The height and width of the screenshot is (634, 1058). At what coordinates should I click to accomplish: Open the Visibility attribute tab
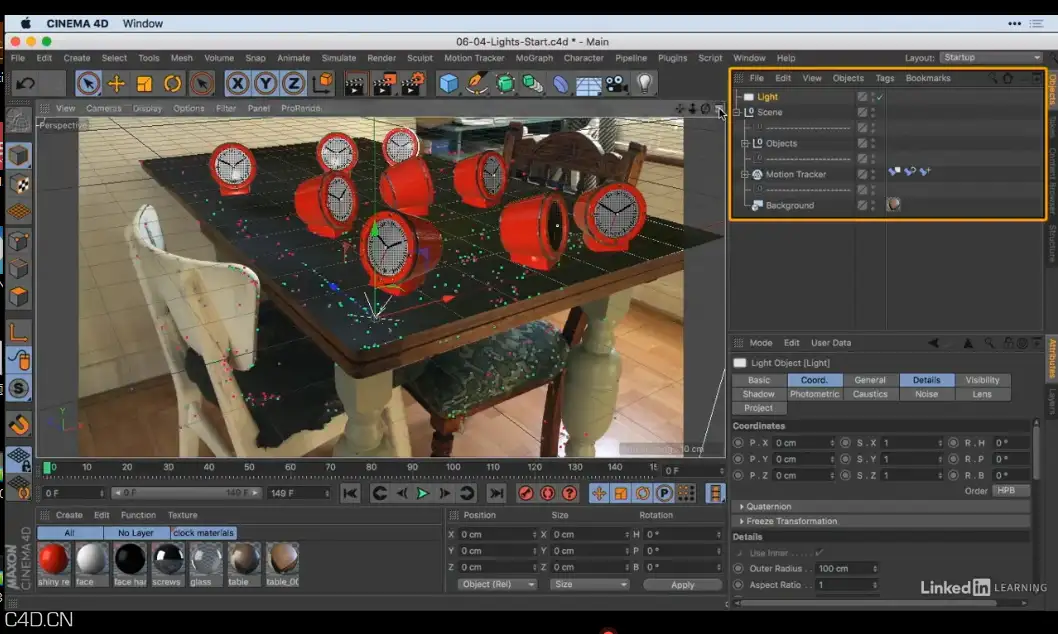[x=982, y=380]
